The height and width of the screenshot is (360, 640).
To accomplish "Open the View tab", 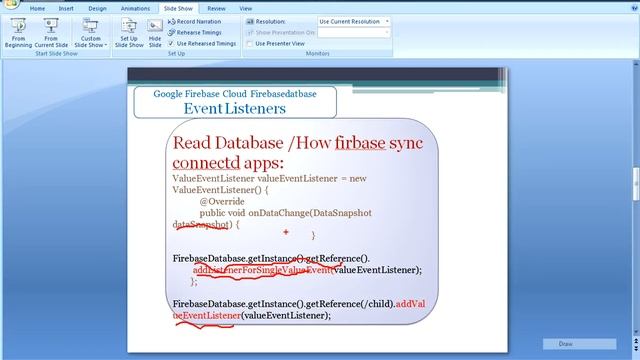I will (245, 9).
